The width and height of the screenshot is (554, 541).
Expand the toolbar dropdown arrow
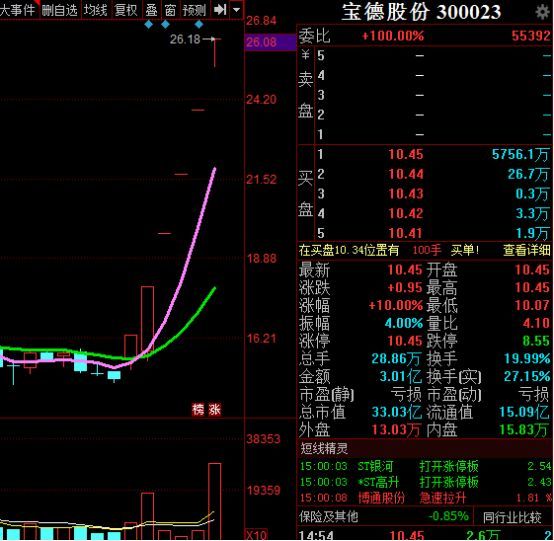coord(236,10)
